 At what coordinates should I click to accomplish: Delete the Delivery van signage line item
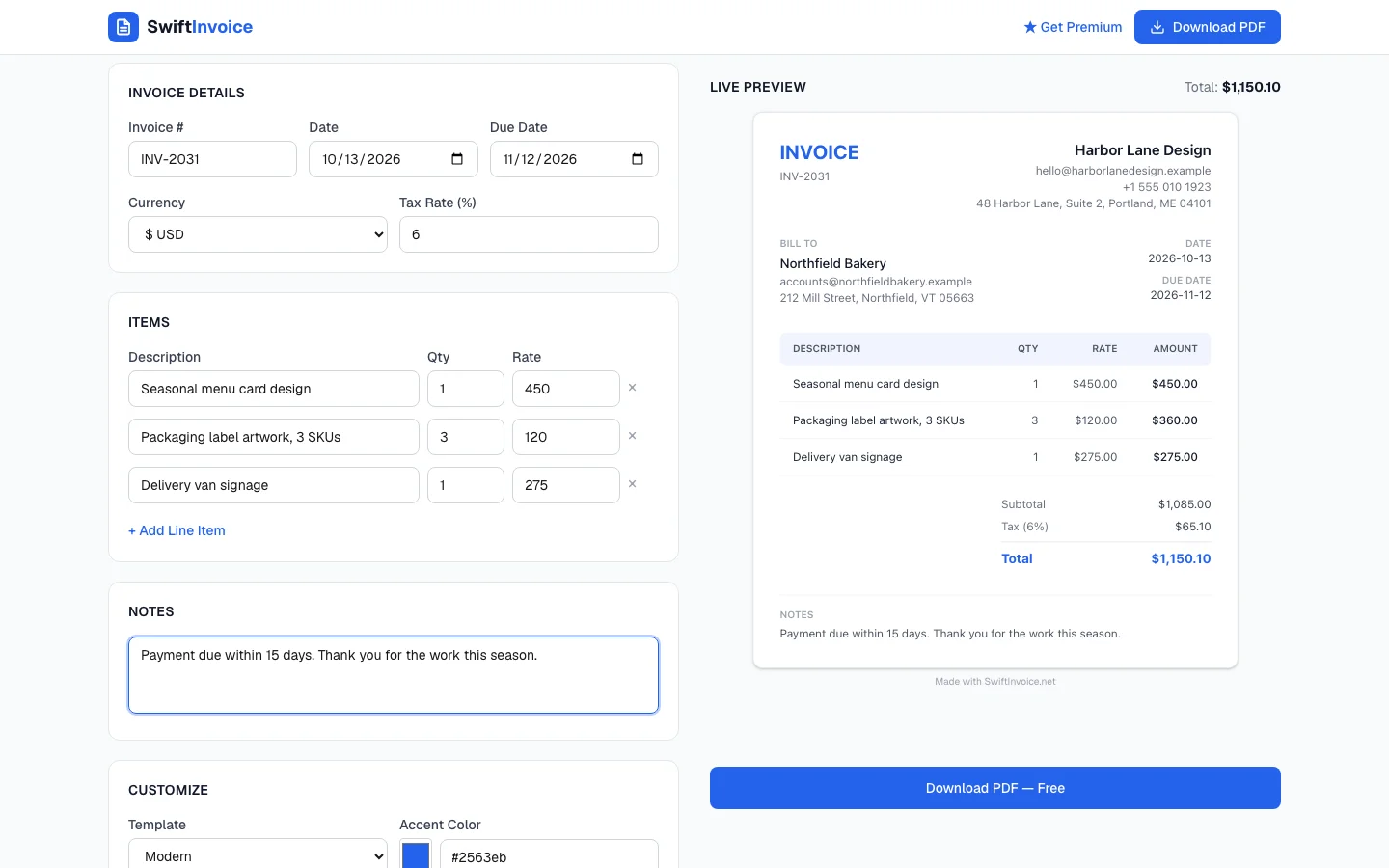click(633, 484)
